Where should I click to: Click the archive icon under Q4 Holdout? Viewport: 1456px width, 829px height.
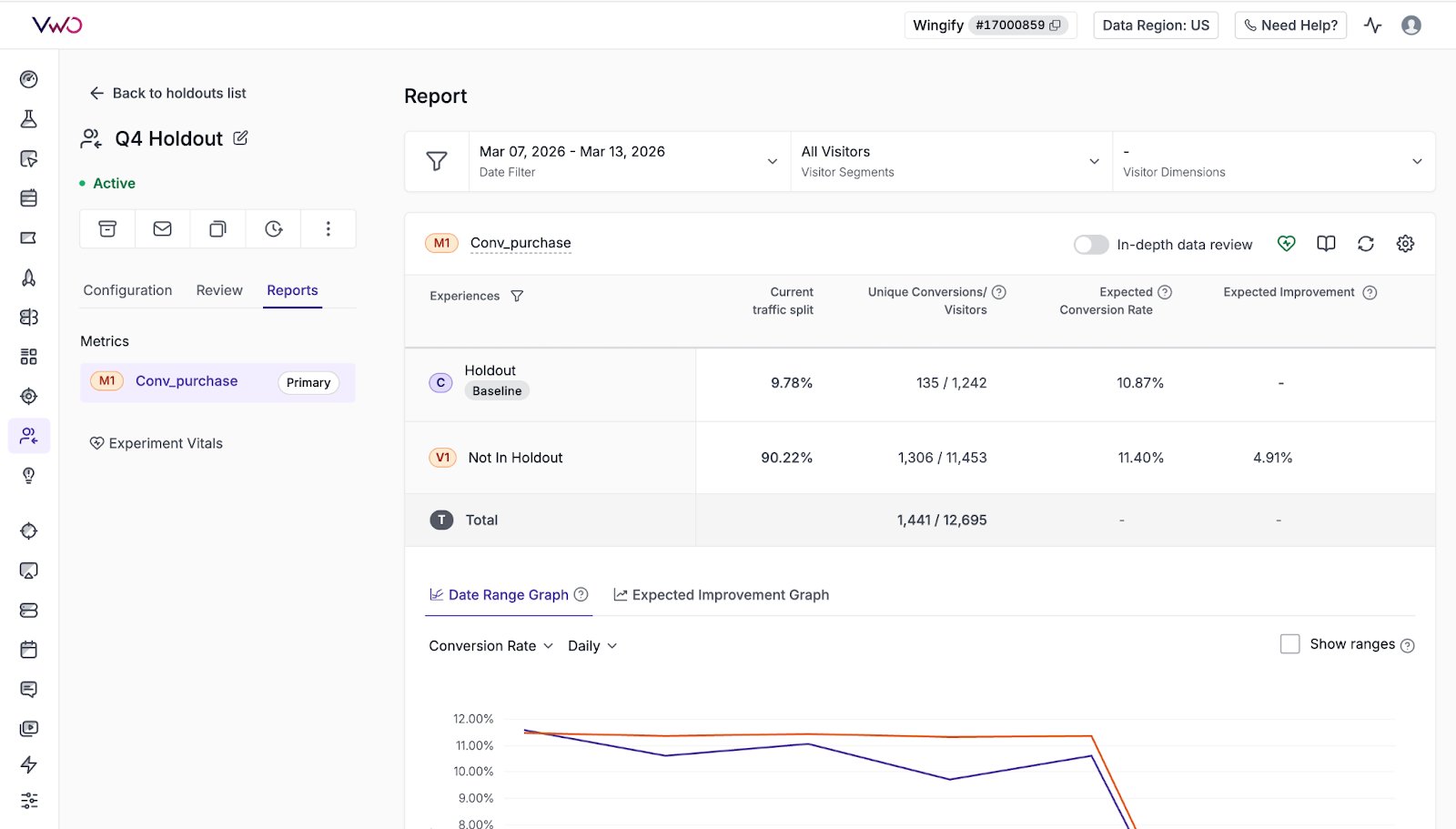pos(107,229)
